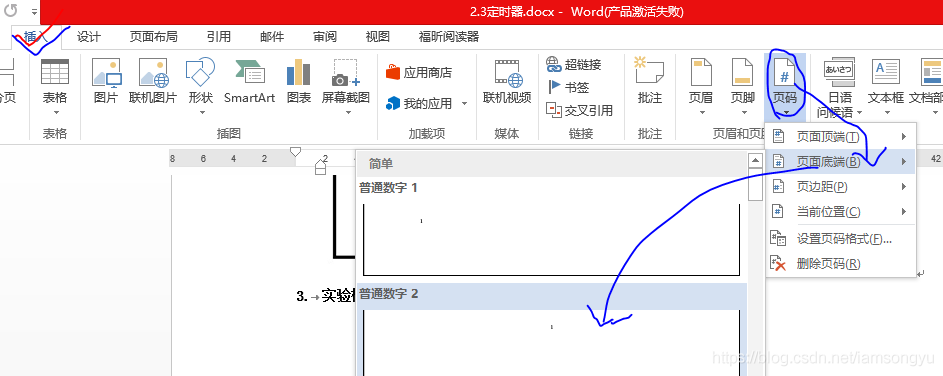Expand the Header (页眉) dropdown arrow

[x=702, y=112]
